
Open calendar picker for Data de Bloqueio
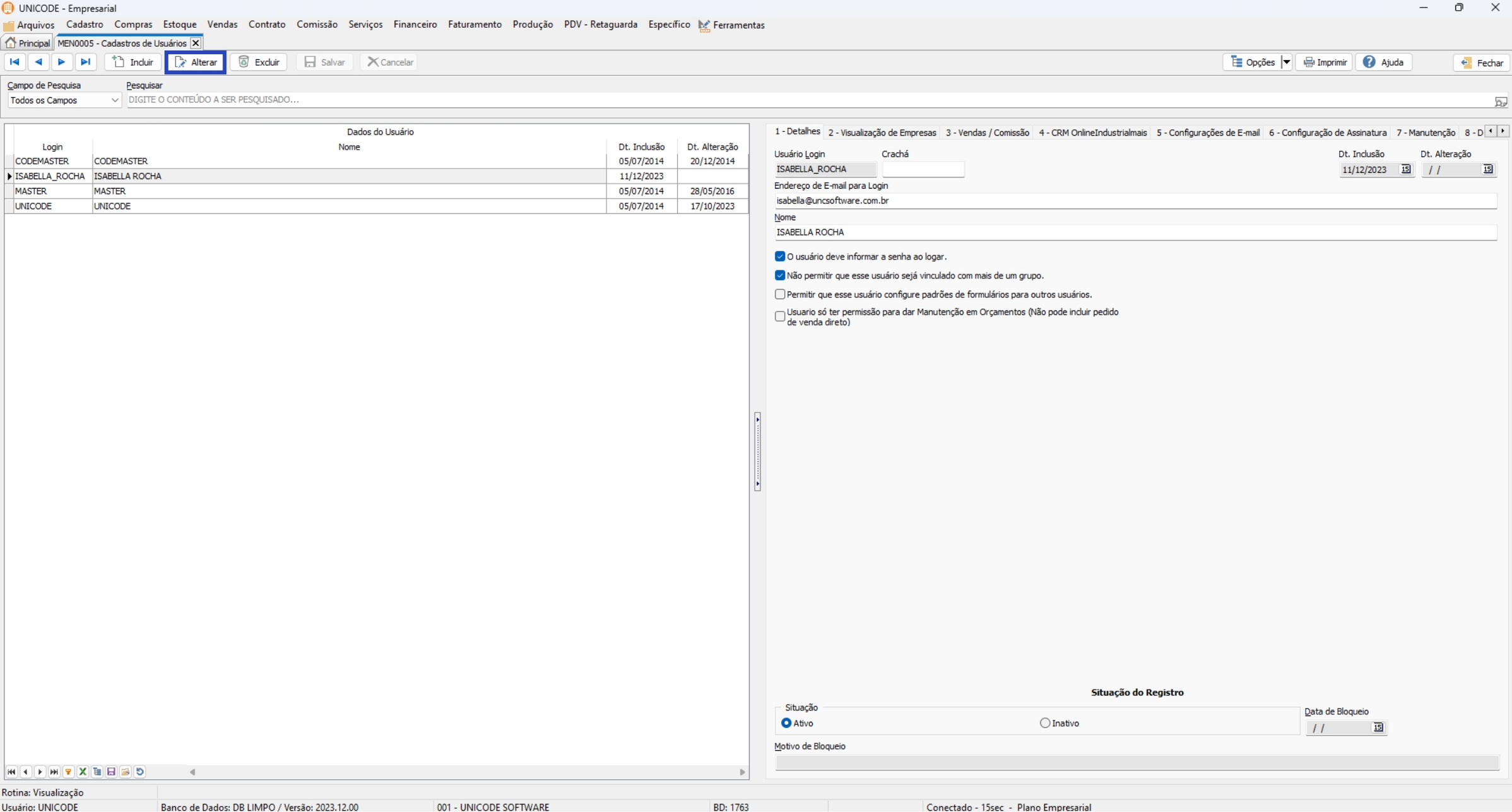pos(1378,727)
